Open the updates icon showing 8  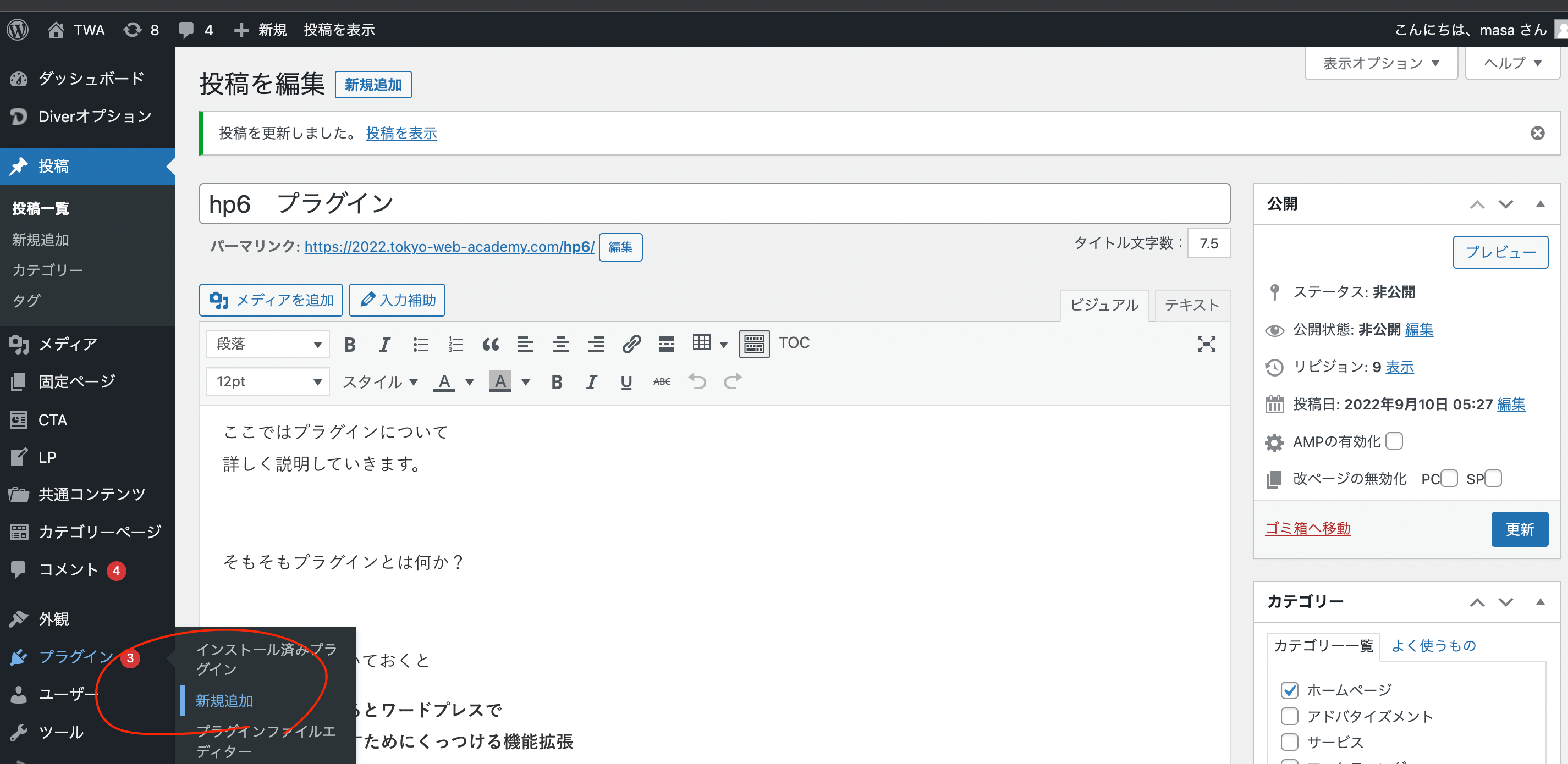point(141,29)
